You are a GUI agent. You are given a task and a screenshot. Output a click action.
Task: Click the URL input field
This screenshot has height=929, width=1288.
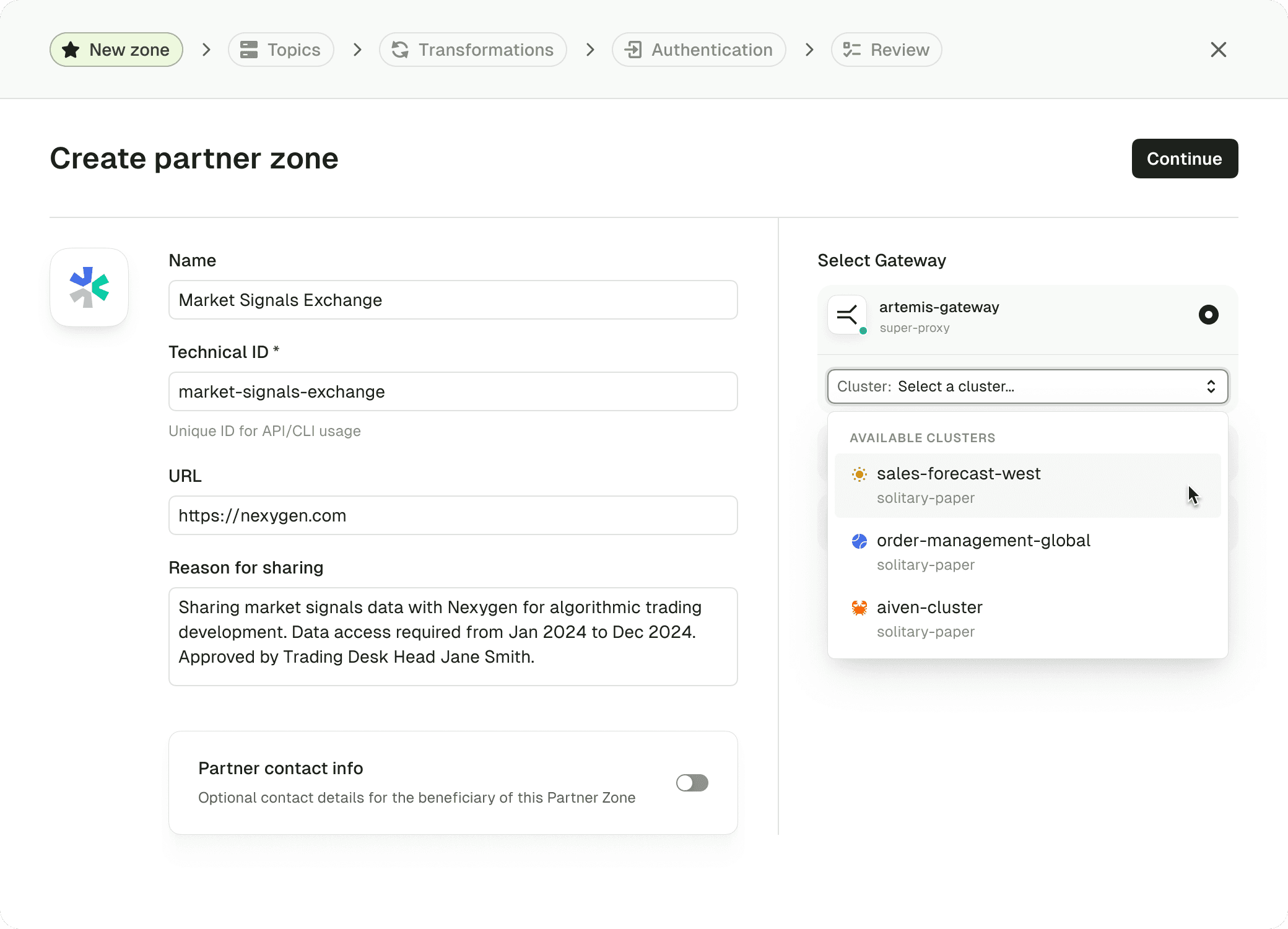pyautogui.click(x=453, y=515)
